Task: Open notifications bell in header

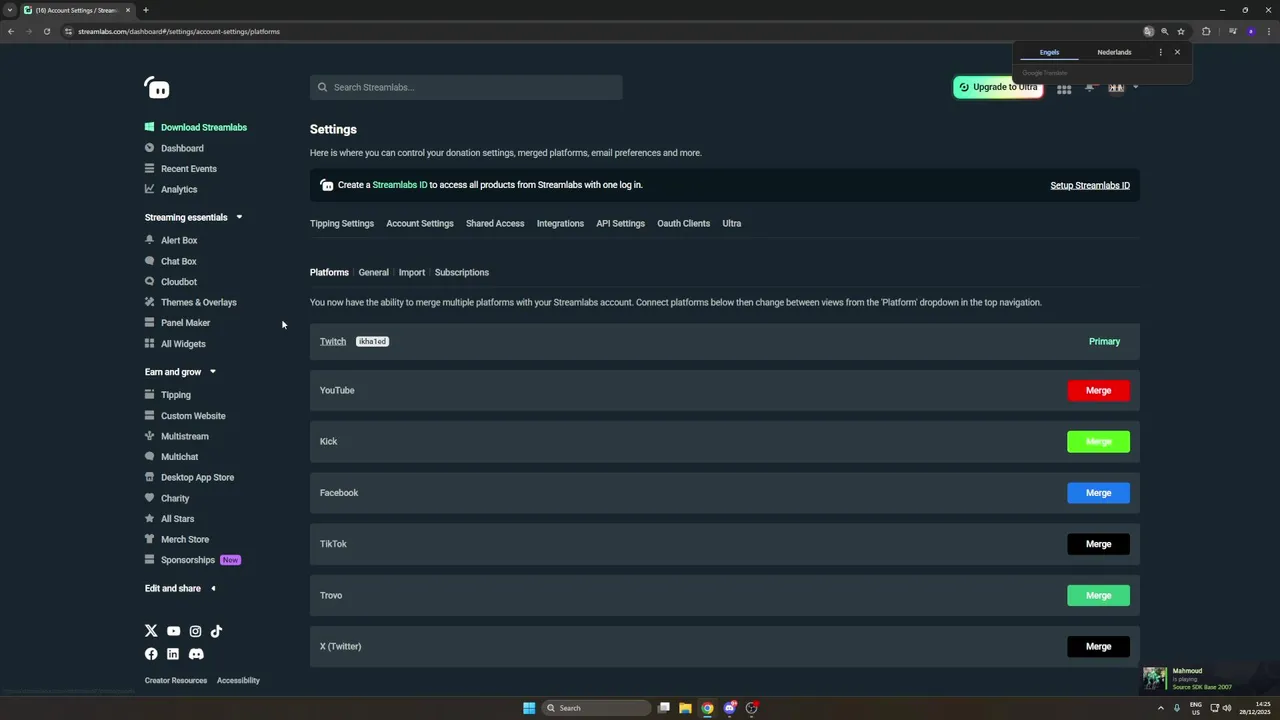Action: pyautogui.click(x=1090, y=88)
